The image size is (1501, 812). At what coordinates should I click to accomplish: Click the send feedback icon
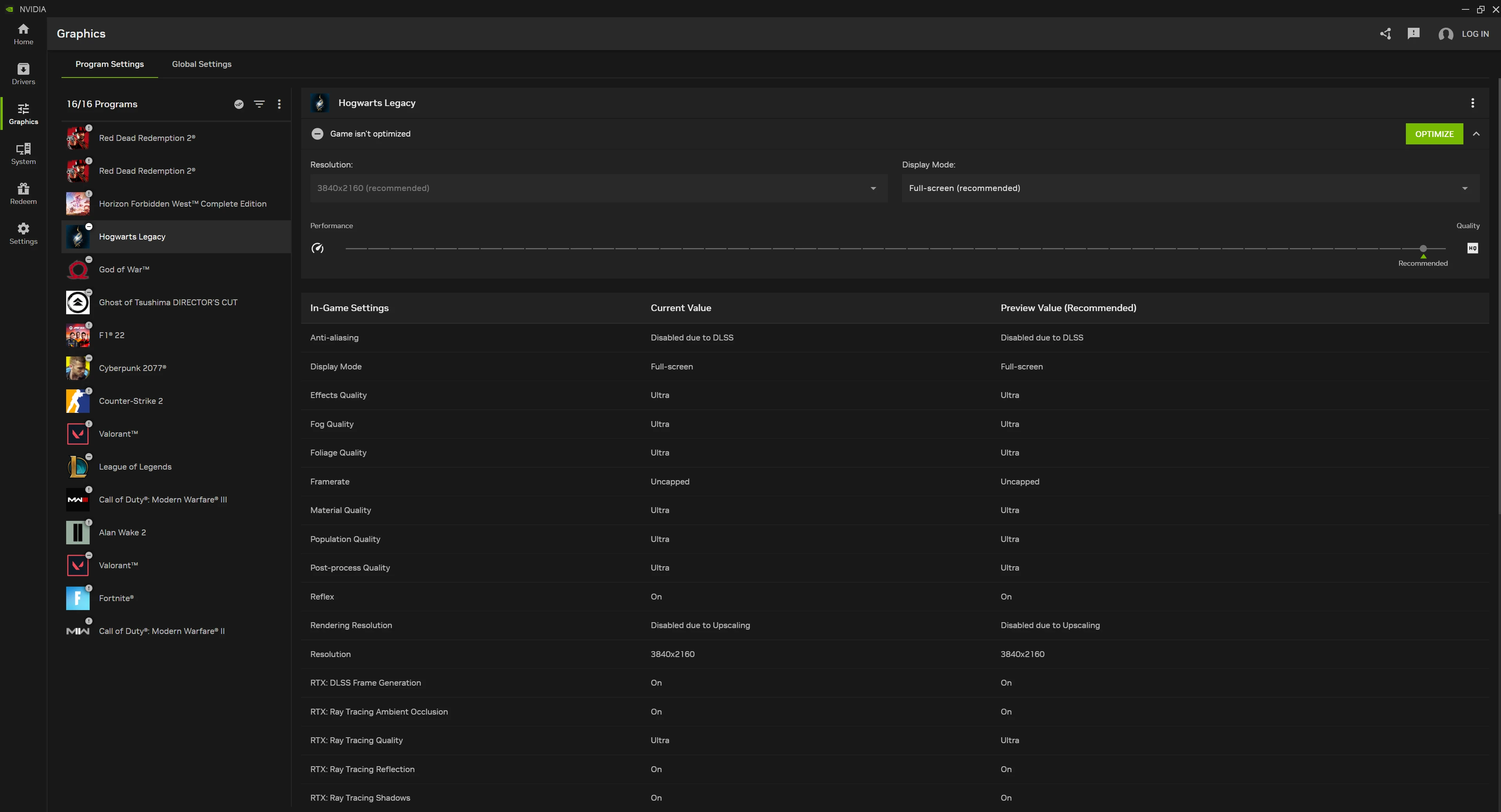pos(1413,34)
